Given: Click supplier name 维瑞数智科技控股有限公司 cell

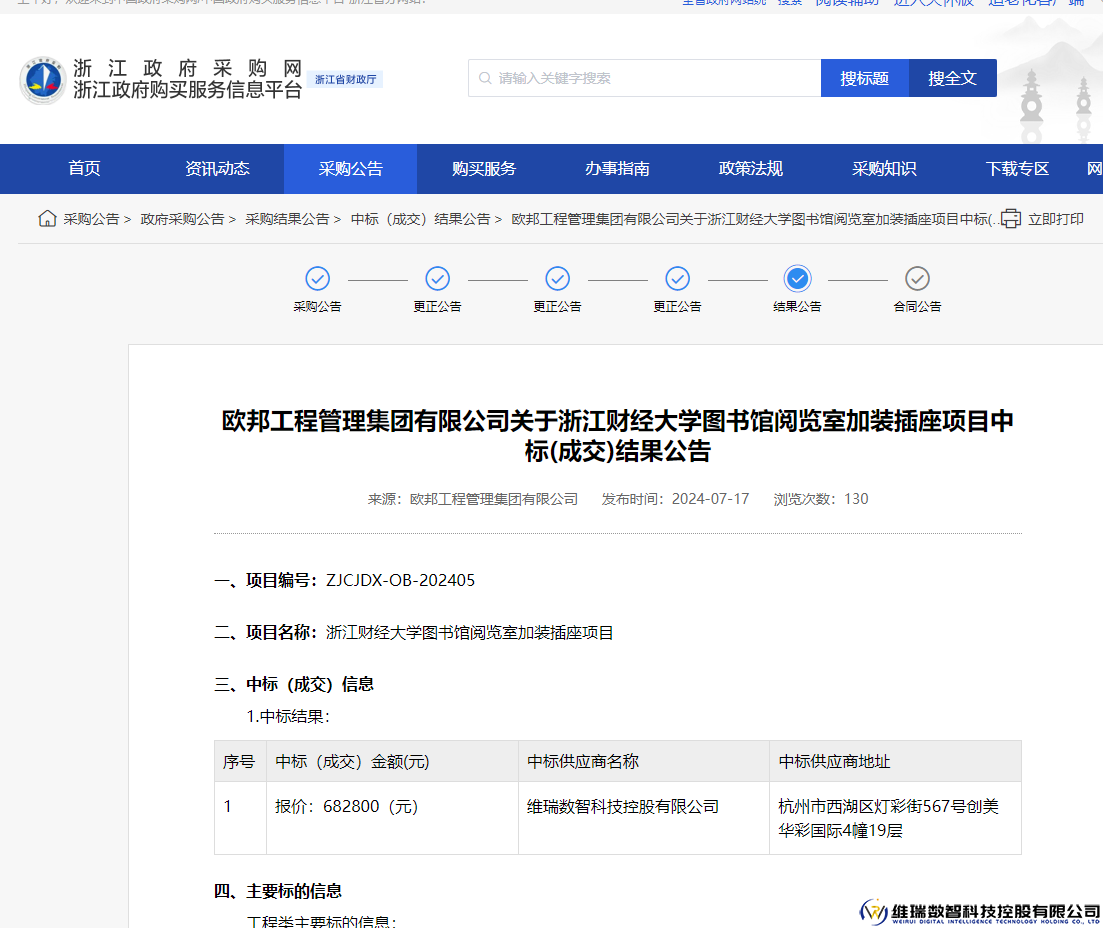Looking at the screenshot, I should click(x=644, y=818).
